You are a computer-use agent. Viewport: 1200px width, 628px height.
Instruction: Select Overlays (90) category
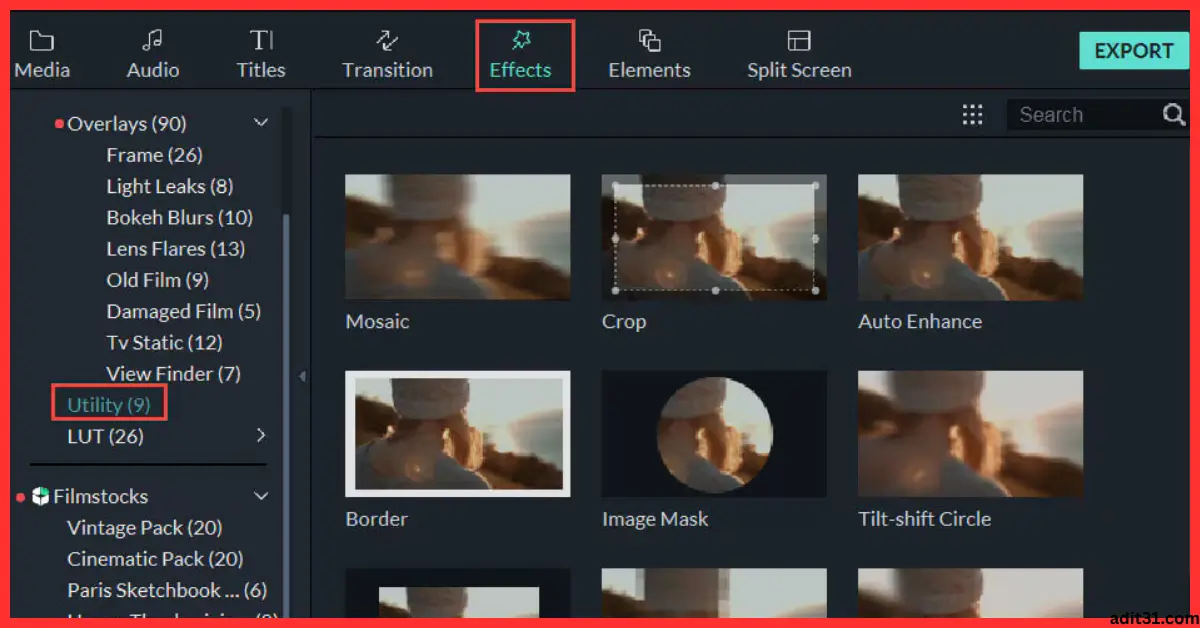[127, 124]
